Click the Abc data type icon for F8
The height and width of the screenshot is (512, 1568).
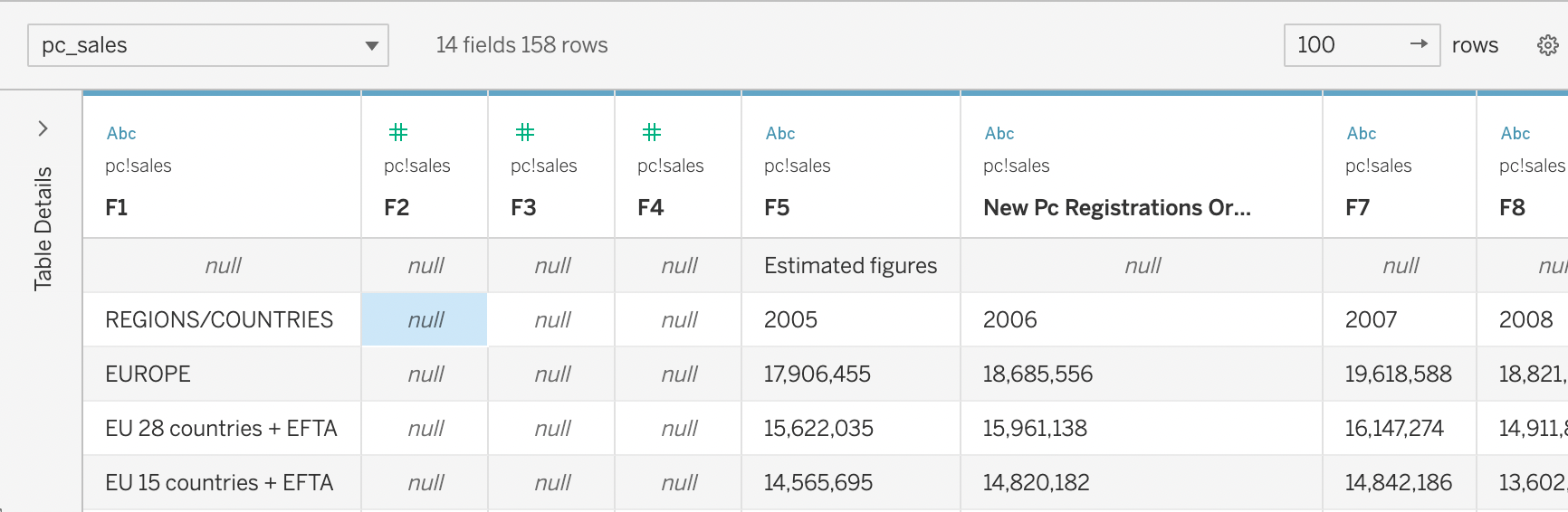[1515, 134]
